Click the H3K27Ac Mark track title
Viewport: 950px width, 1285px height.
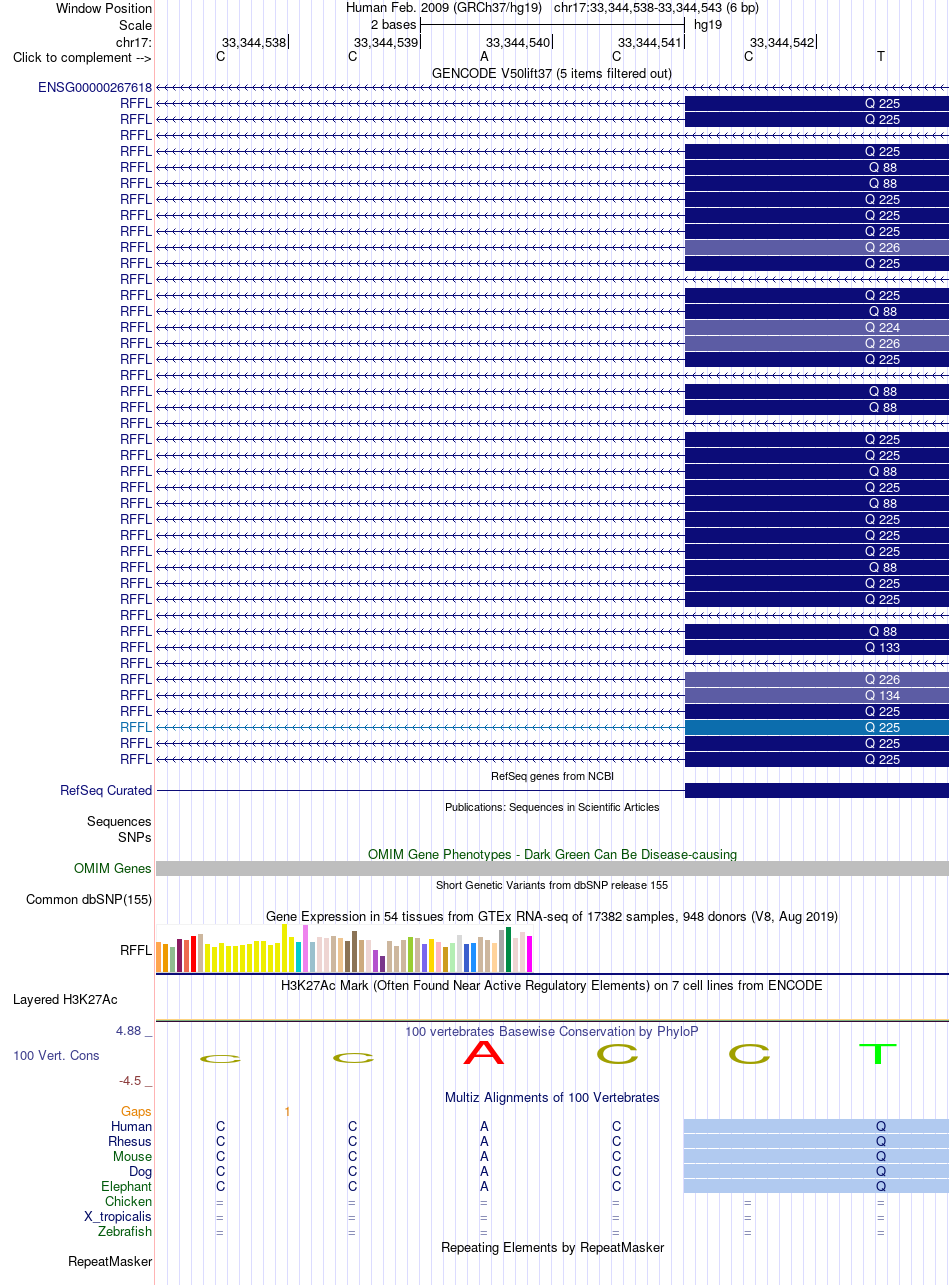pyautogui.click(x=552, y=985)
